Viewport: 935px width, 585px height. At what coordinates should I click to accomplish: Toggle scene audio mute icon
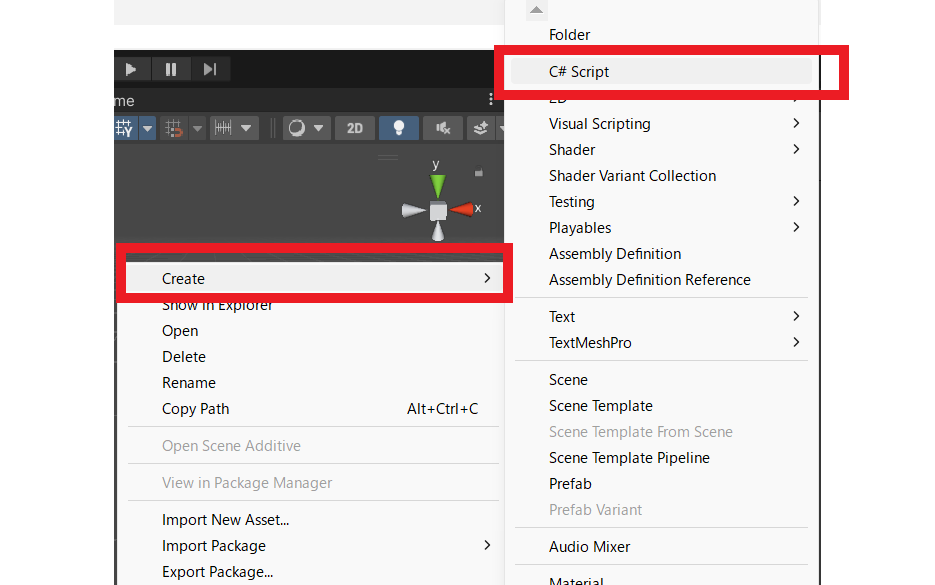(442, 128)
